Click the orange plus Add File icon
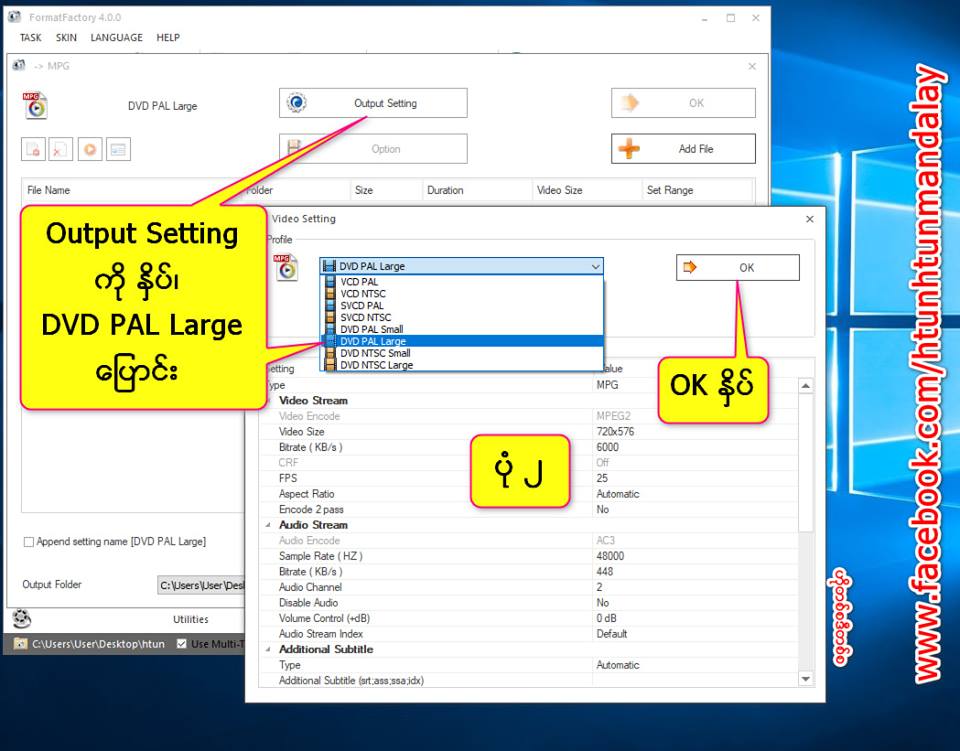 click(x=629, y=149)
